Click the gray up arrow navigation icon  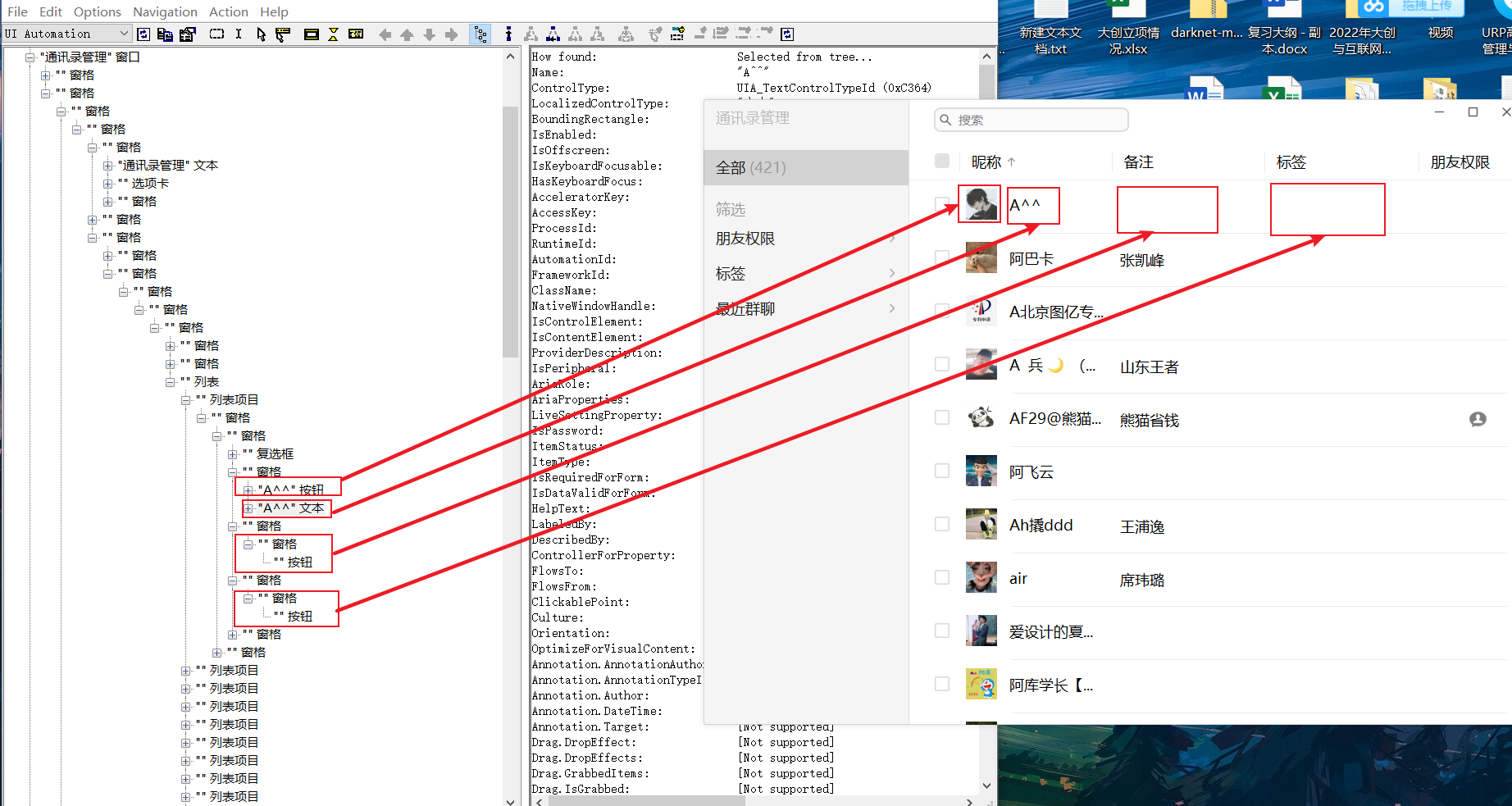tap(407, 34)
